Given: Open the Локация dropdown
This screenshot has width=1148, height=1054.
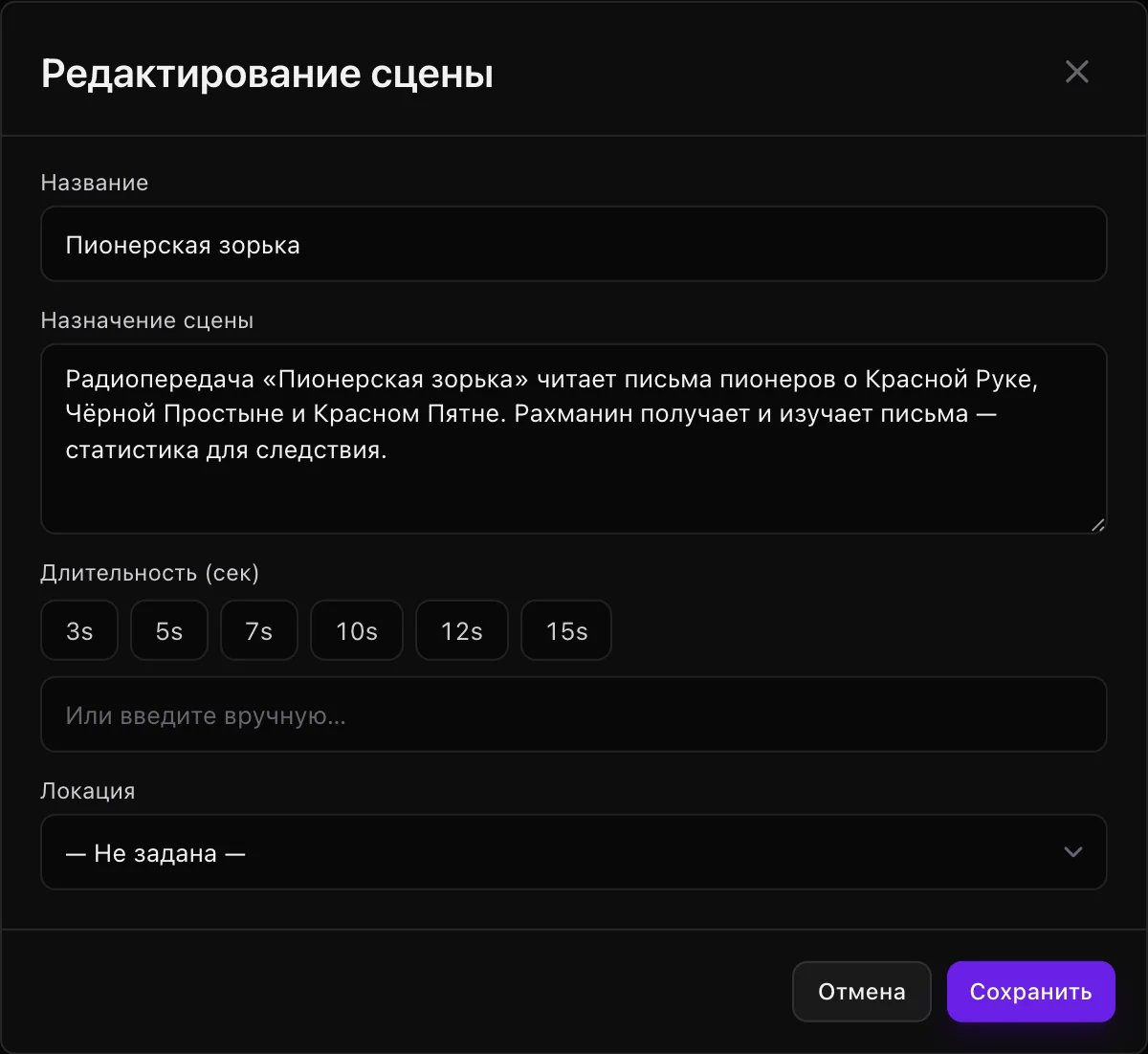Looking at the screenshot, I should pos(574,852).
